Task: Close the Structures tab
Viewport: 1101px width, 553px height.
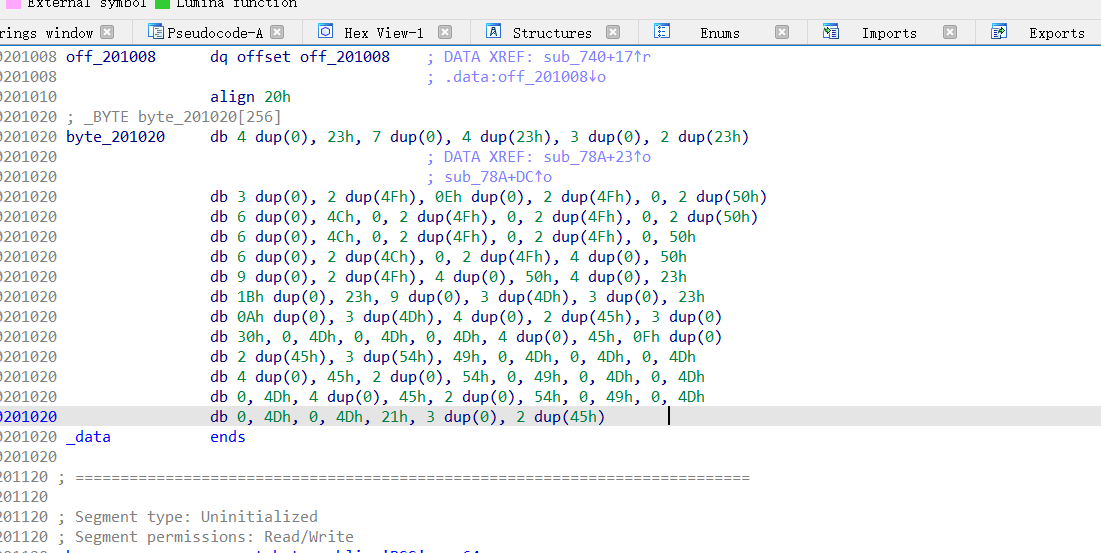Action: click(613, 32)
